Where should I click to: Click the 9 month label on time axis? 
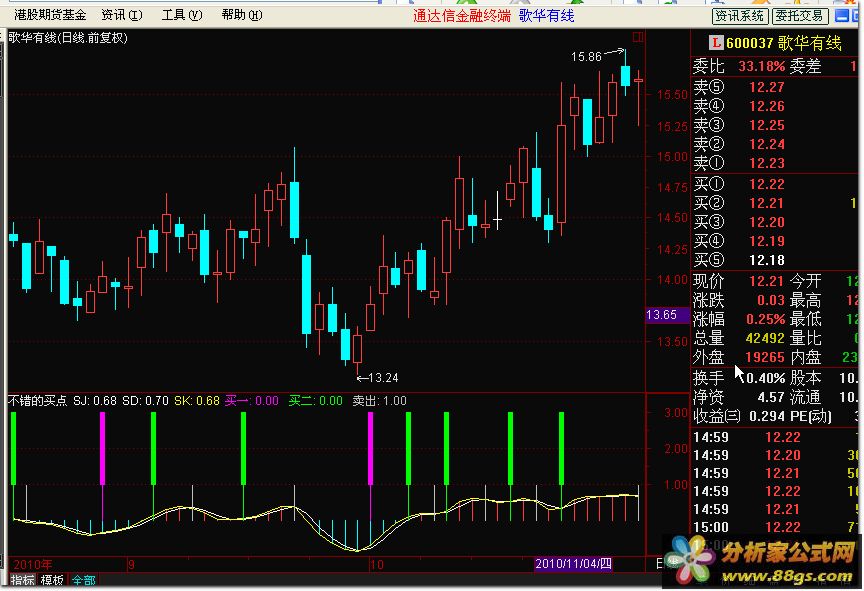coord(131,565)
